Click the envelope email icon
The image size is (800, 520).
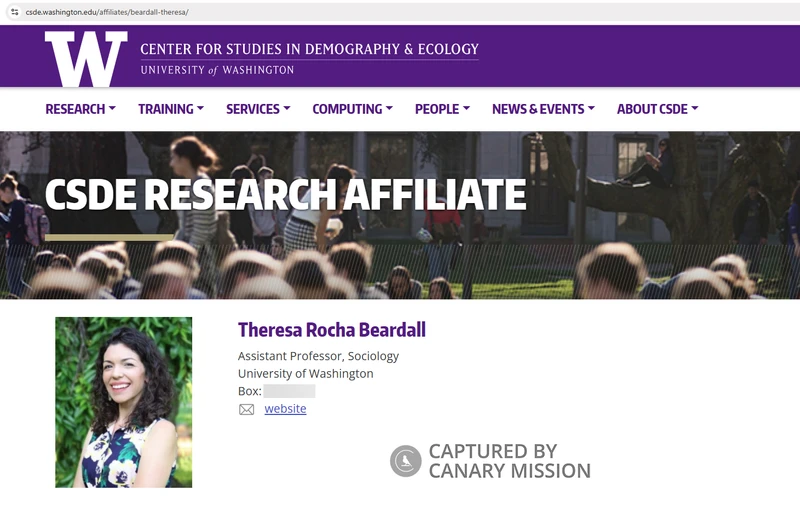tap(246, 409)
